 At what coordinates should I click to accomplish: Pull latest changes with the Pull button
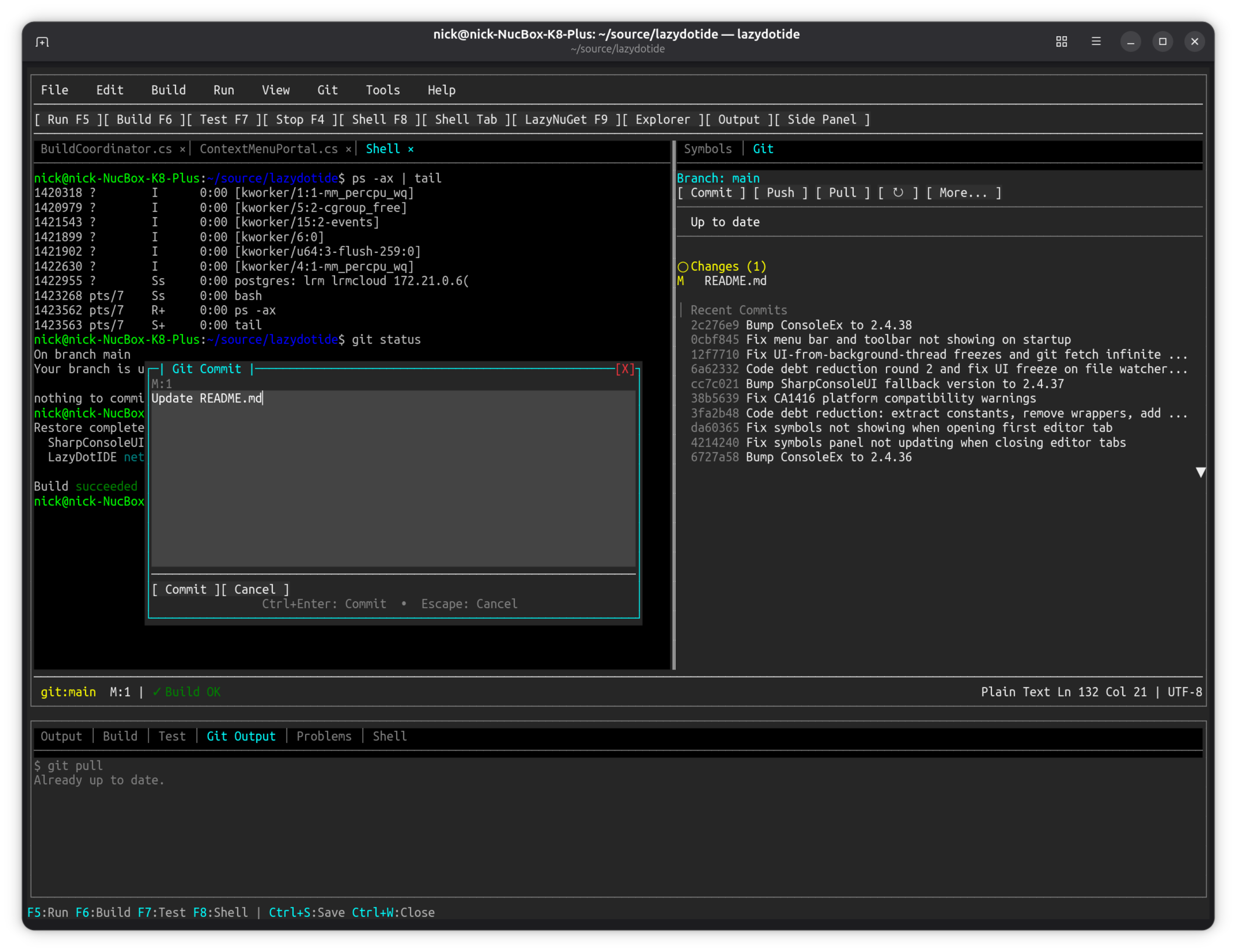click(x=843, y=192)
